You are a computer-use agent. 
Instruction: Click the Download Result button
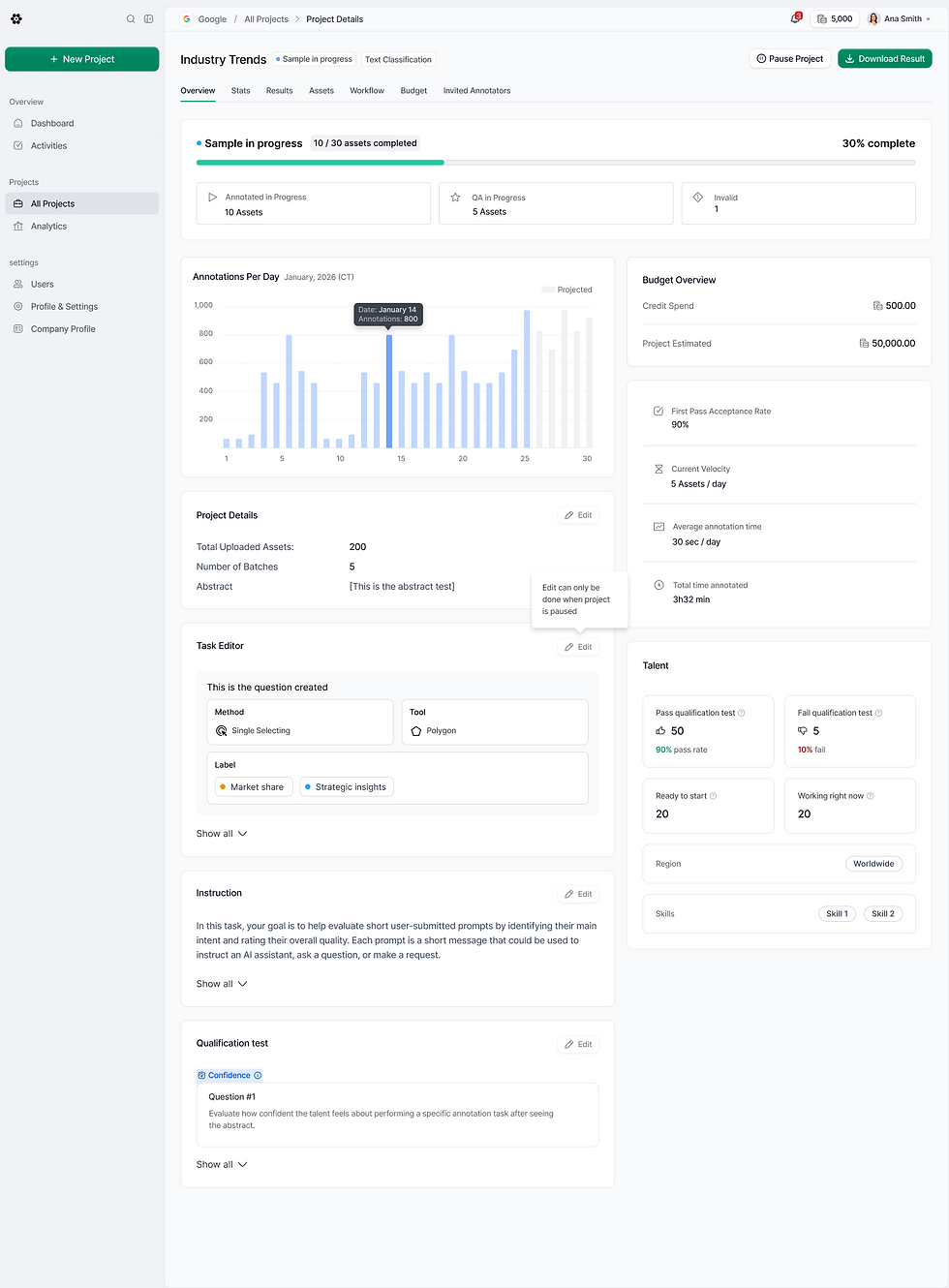[885, 59]
